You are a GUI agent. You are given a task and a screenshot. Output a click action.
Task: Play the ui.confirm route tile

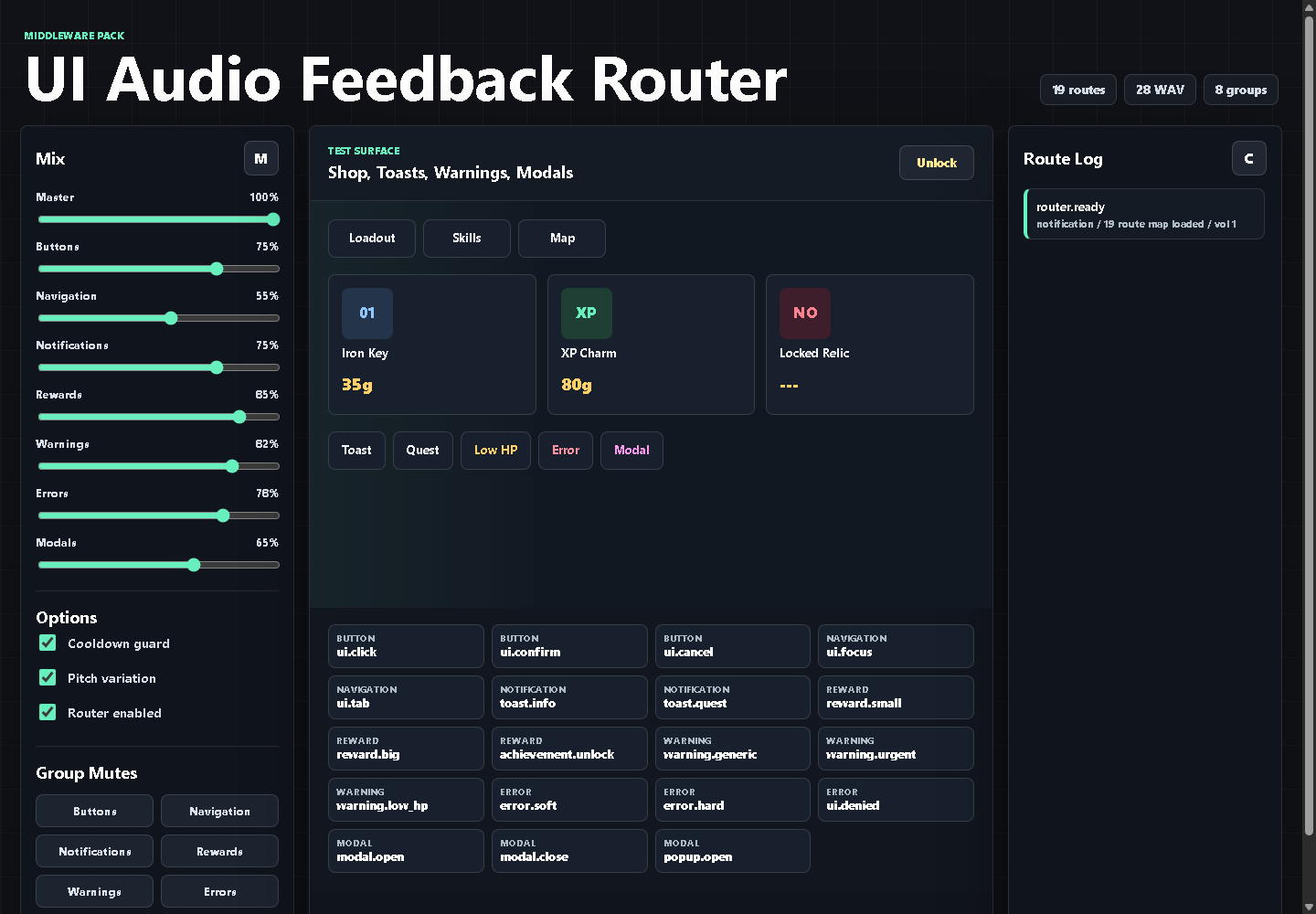coord(569,646)
